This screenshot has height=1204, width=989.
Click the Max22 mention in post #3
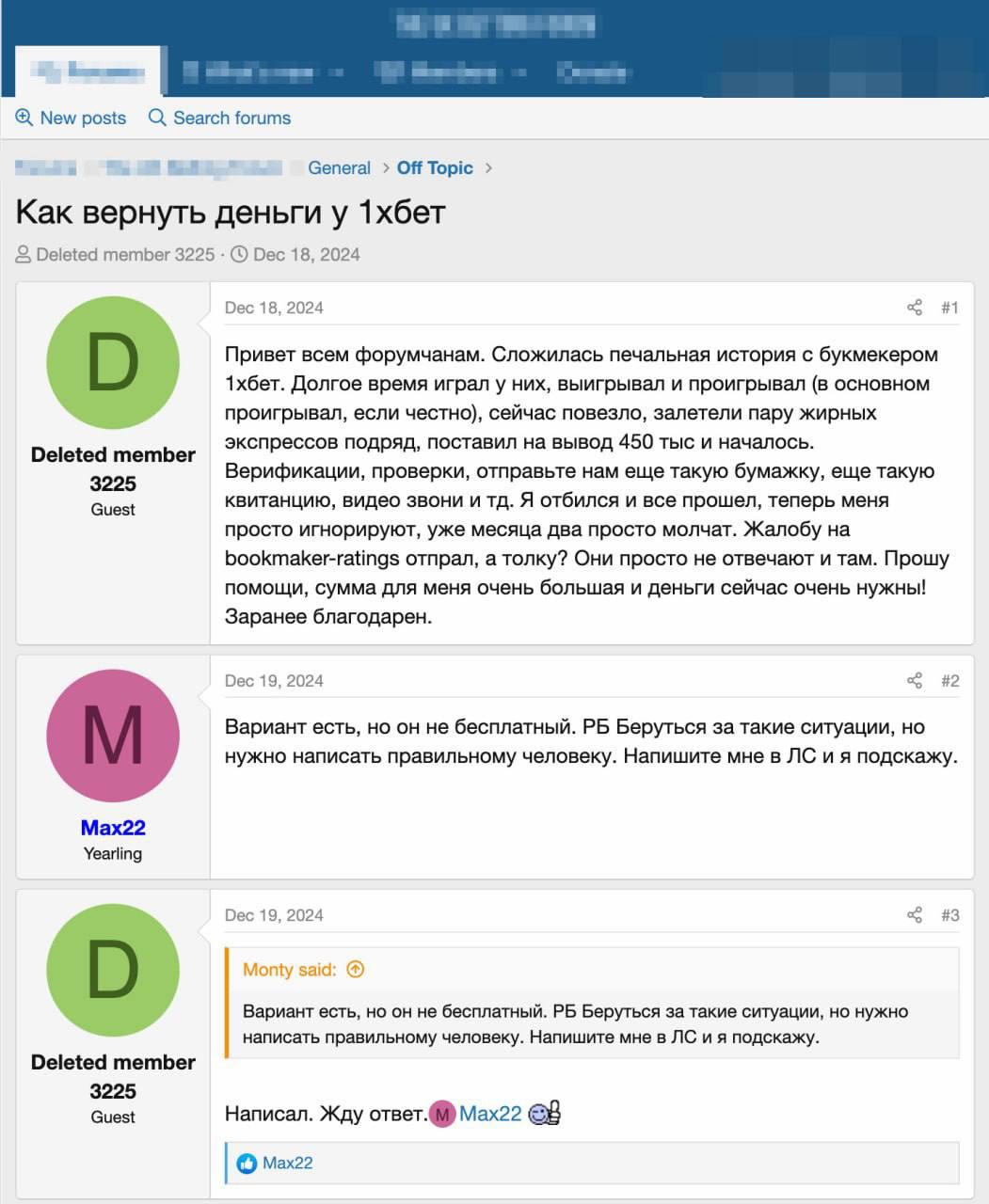pyautogui.click(x=490, y=1114)
